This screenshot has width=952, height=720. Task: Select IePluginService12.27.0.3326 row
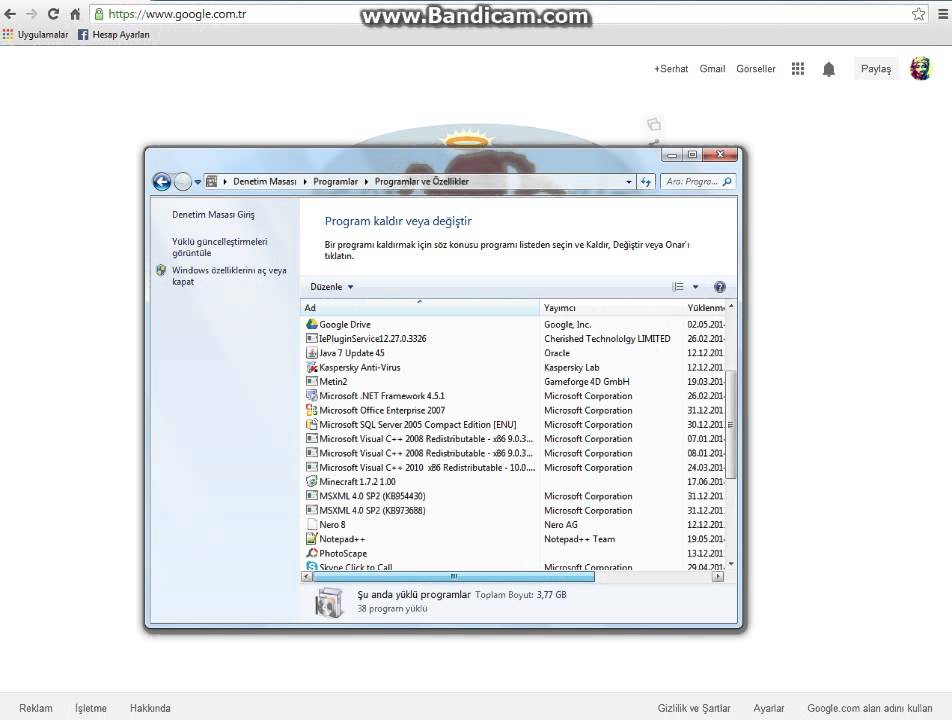[x=515, y=339]
